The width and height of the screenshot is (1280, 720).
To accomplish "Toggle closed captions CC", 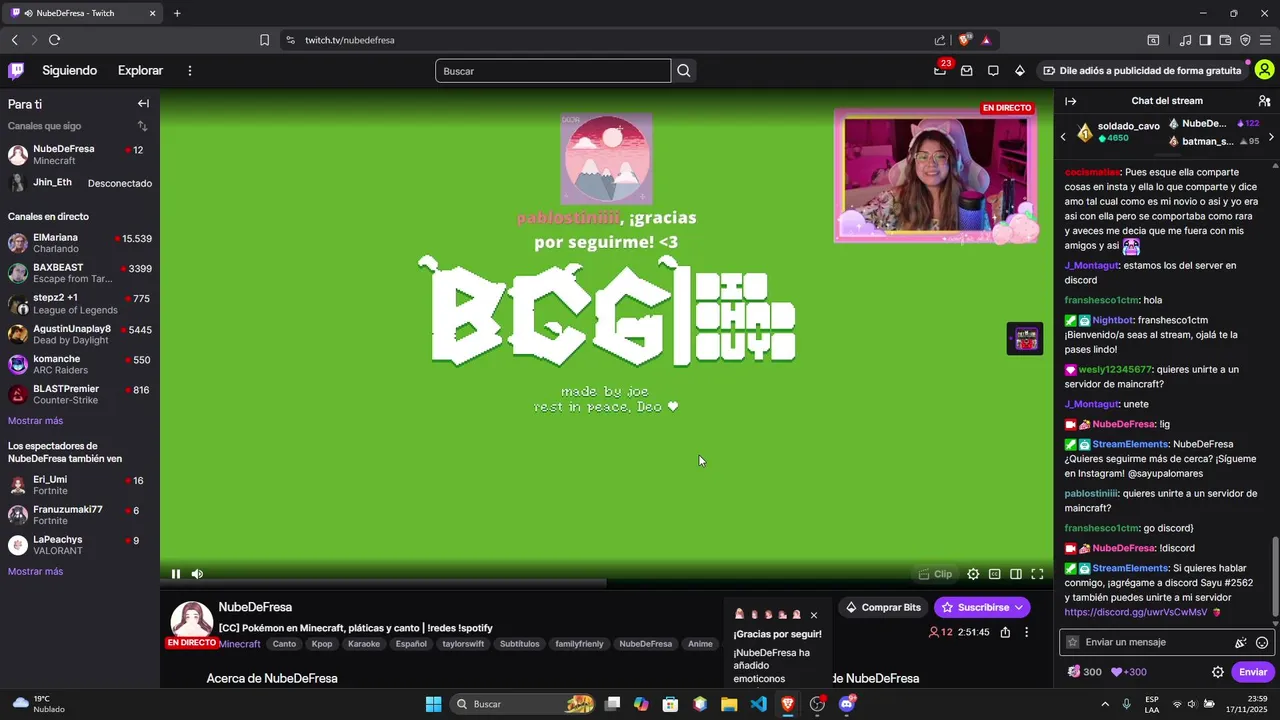I will 994,574.
